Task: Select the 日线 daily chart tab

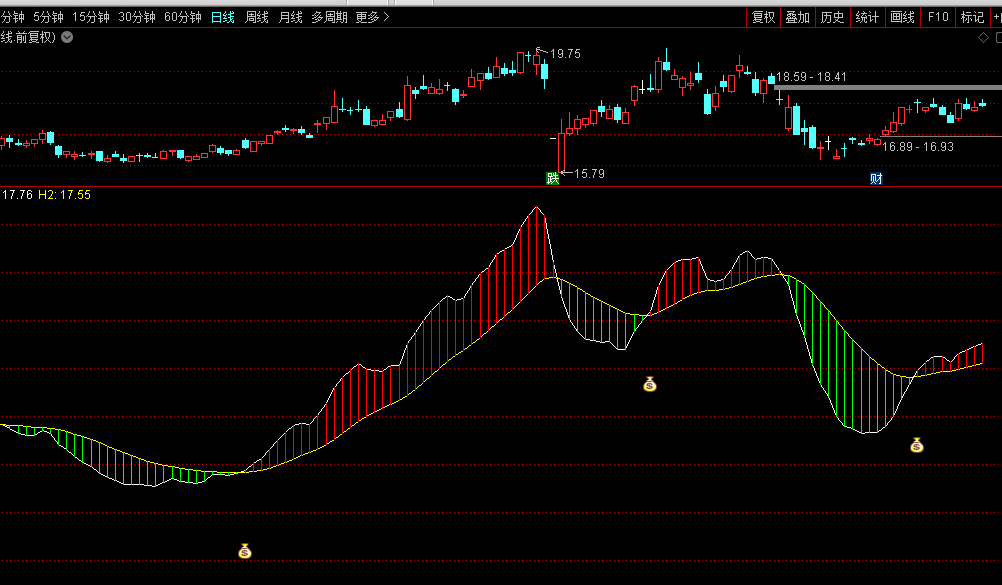Action: click(222, 17)
